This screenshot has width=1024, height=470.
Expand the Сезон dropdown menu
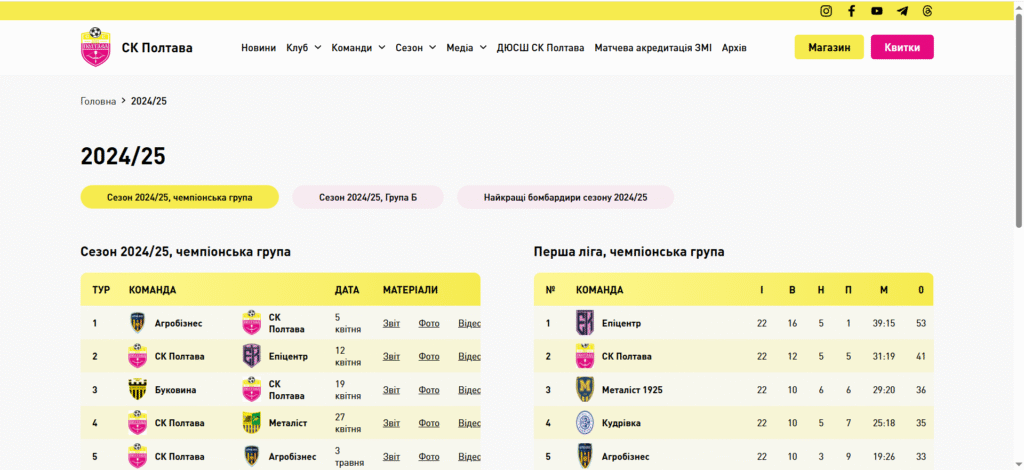click(x=415, y=48)
